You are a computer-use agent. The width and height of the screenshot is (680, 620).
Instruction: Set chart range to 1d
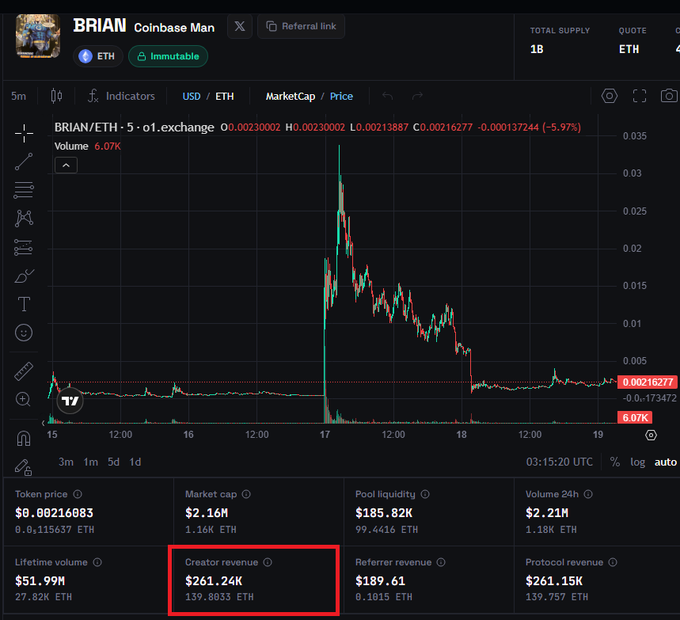click(135, 462)
